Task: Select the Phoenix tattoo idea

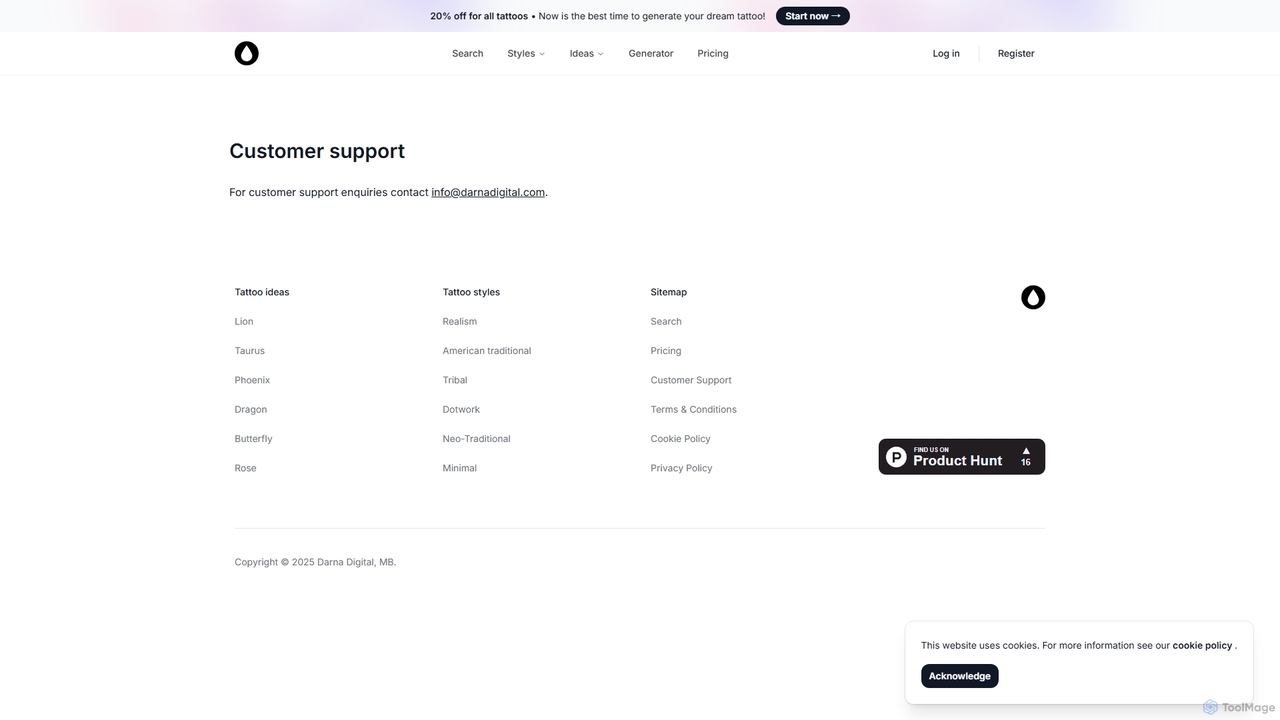Action: click(252, 380)
